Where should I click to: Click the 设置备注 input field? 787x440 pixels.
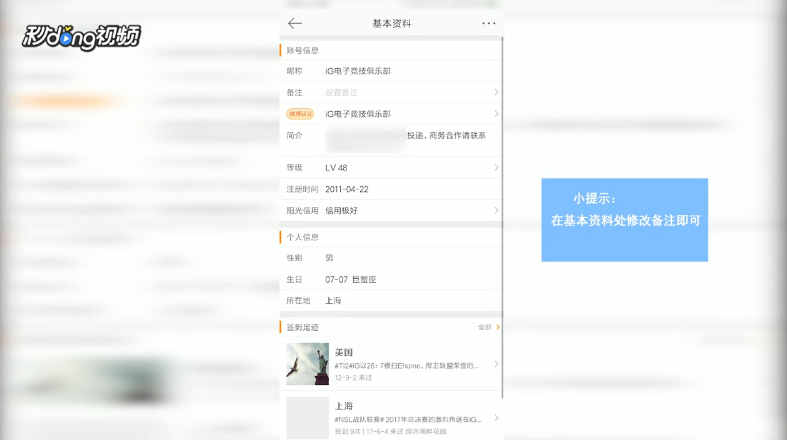341,92
